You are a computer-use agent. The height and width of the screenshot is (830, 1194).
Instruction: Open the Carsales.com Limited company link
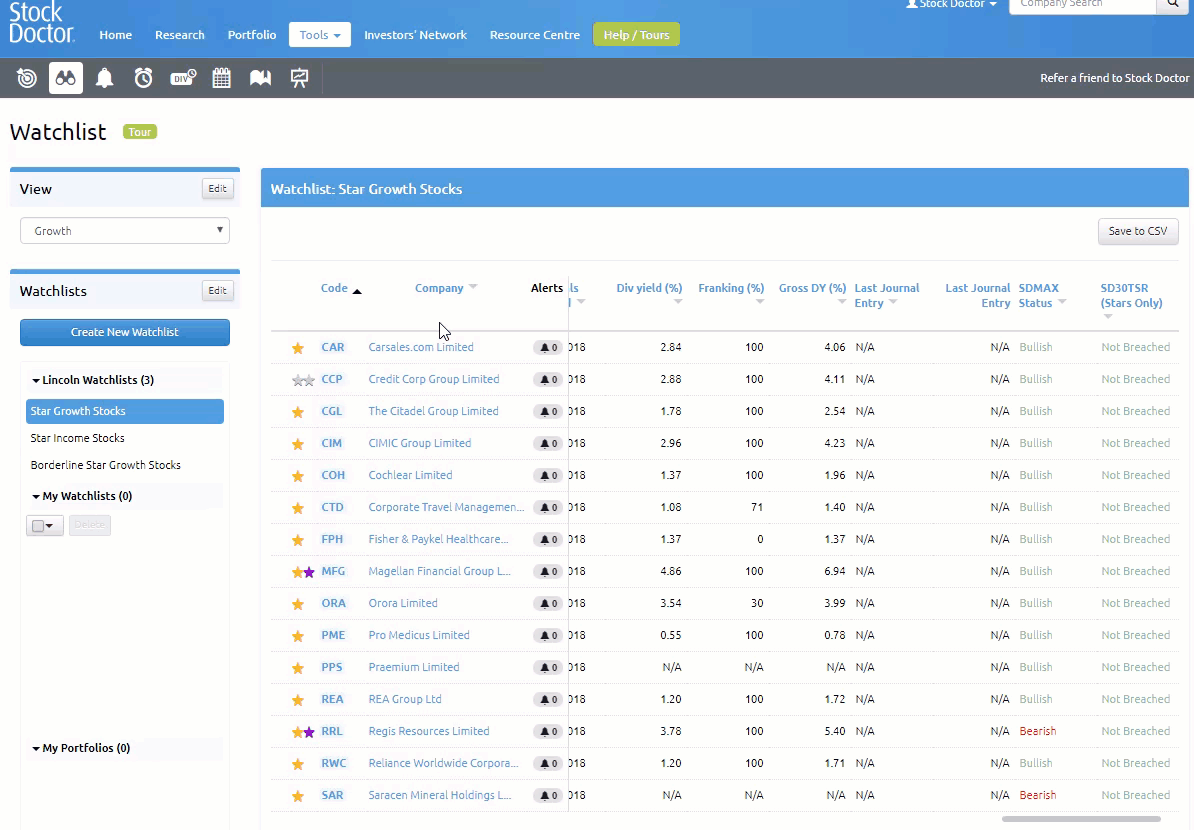[x=421, y=347]
